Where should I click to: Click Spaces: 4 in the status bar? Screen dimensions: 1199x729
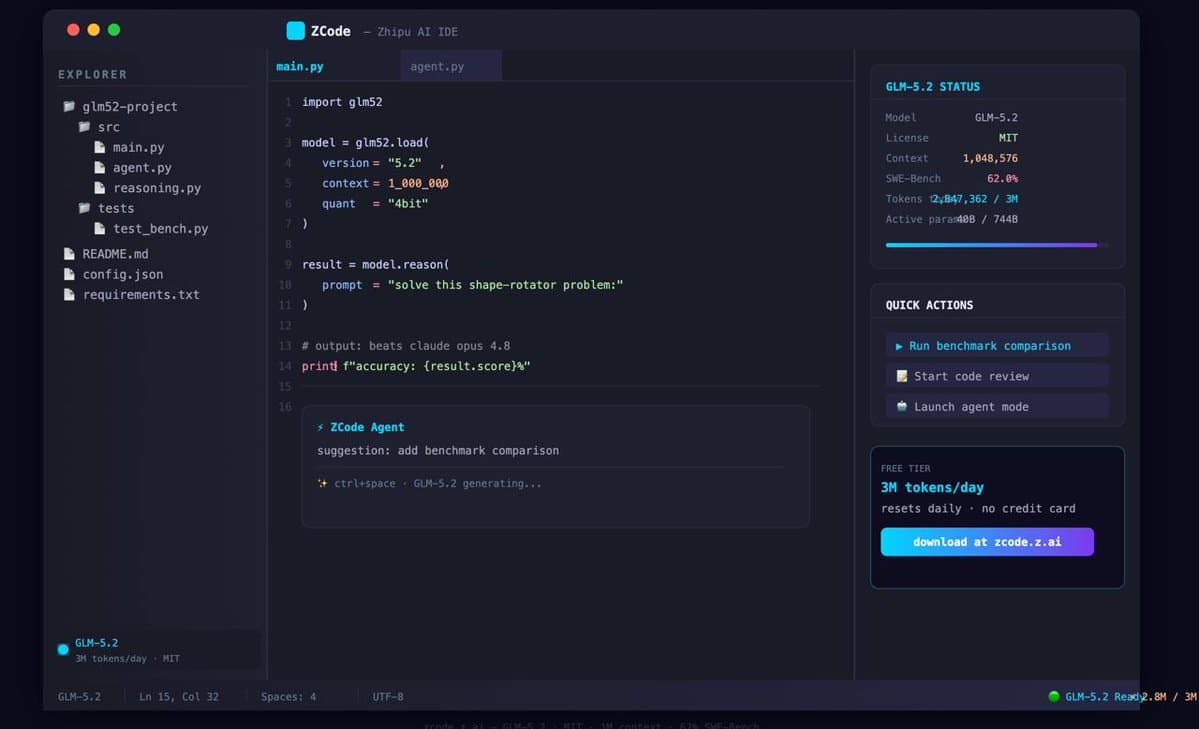[288, 697]
